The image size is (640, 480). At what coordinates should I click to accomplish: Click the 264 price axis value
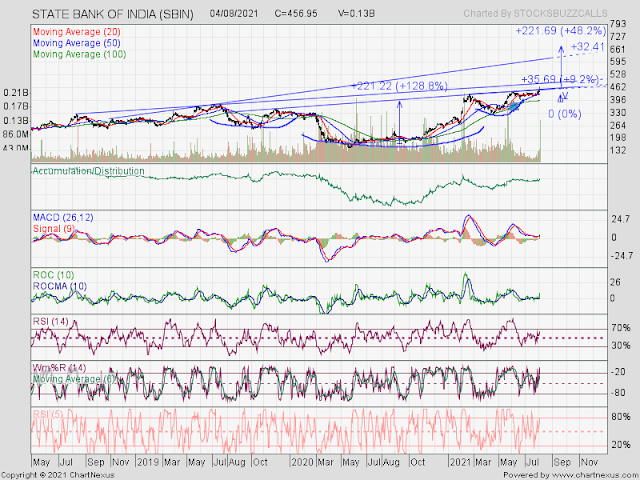click(617, 125)
